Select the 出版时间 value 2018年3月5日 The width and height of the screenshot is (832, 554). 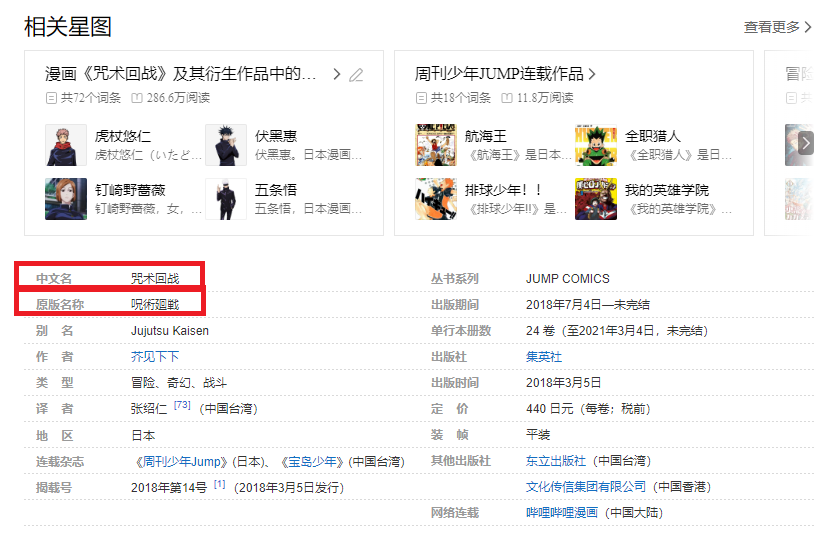coord(564,383)
